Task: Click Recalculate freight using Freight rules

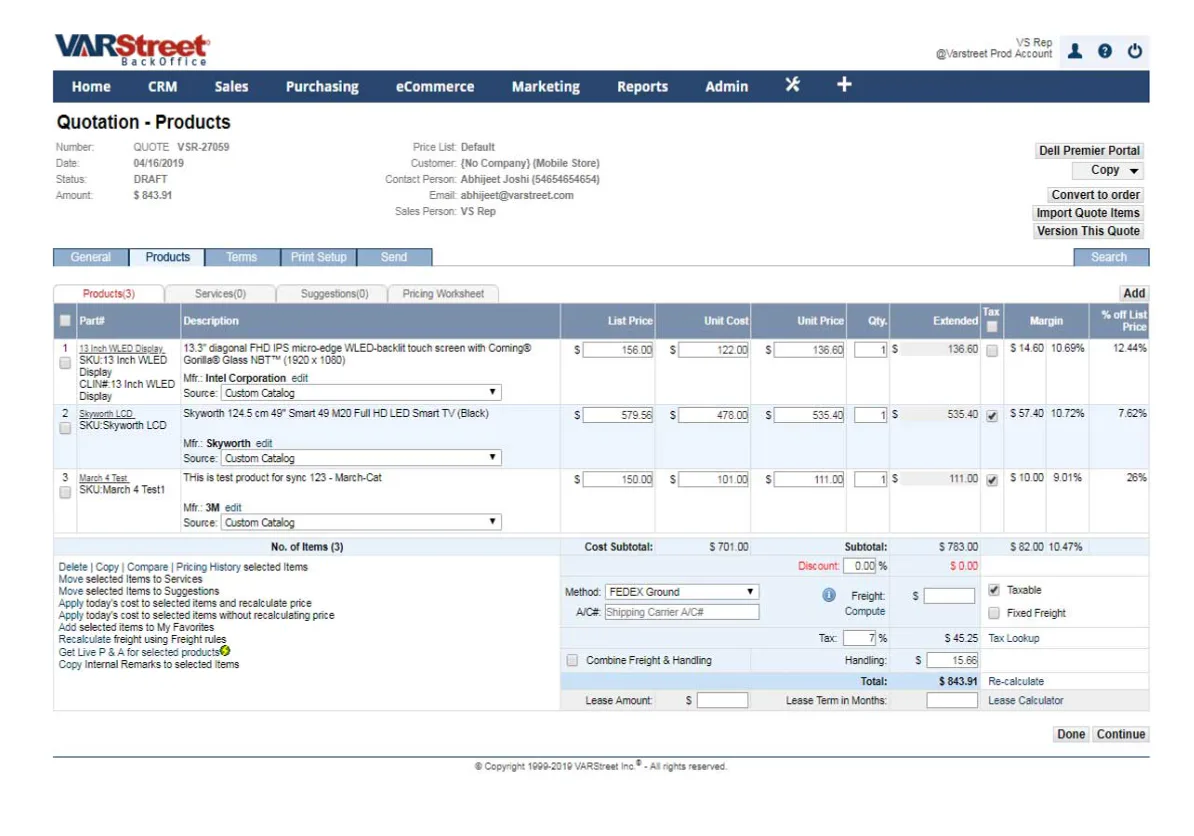Action: [142, 640]
